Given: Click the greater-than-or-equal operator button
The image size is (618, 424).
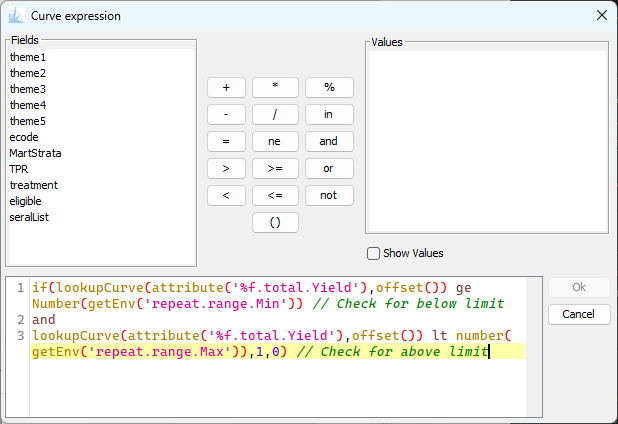Looking at the screenshot, I should coord(275,169).
